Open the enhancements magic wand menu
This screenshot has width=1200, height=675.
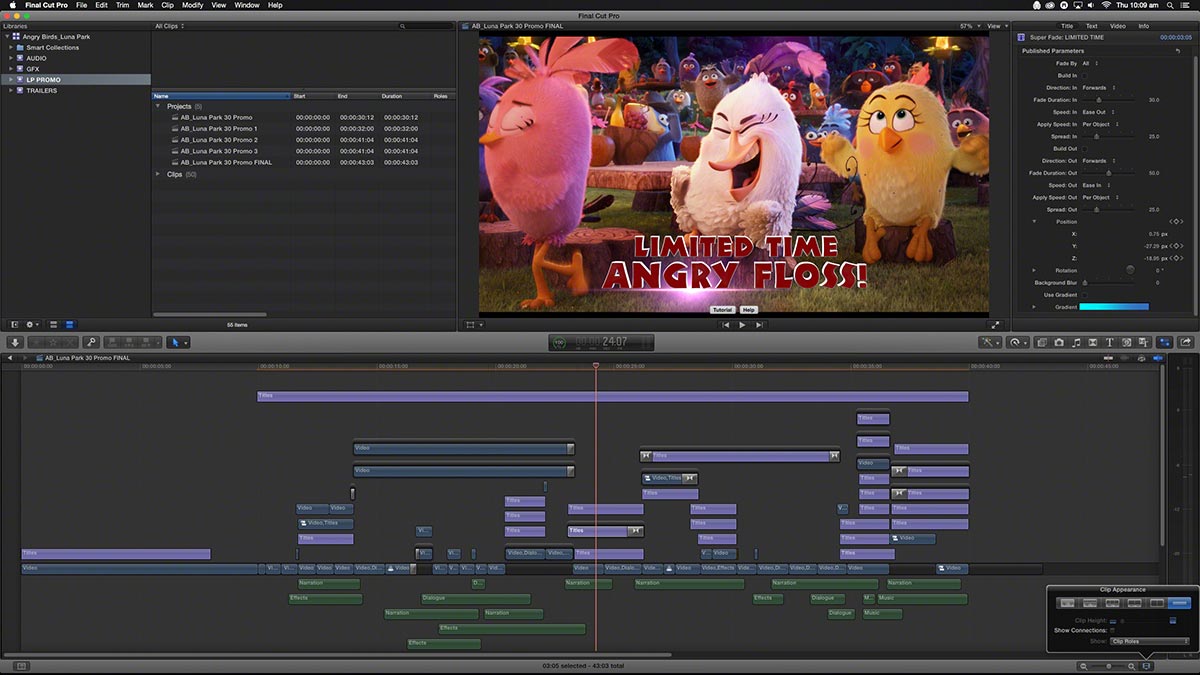(x=991, y=342)
